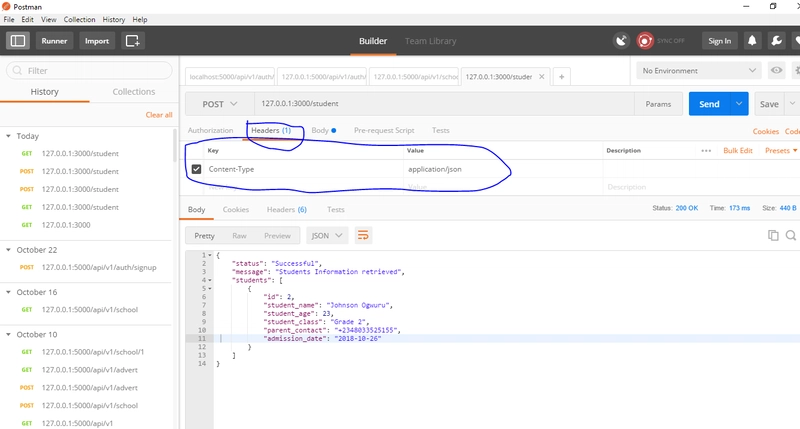Uncheck the Content-Type header checkbox
Screen dimensions: 800x429
196,169
